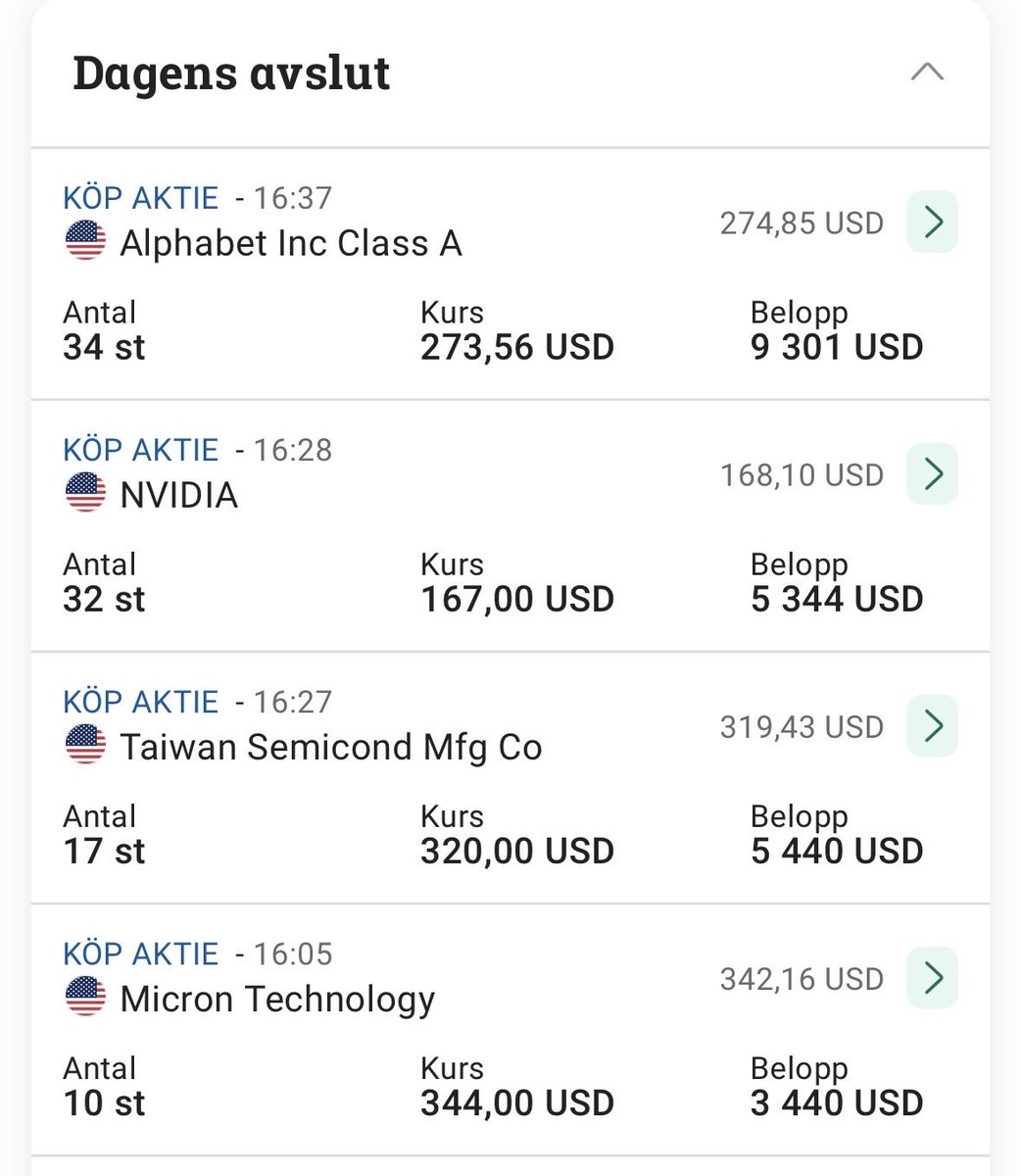Select the Alphabet Inc Class A stock name
The image size is (1021, 1176).
(291, 243)
